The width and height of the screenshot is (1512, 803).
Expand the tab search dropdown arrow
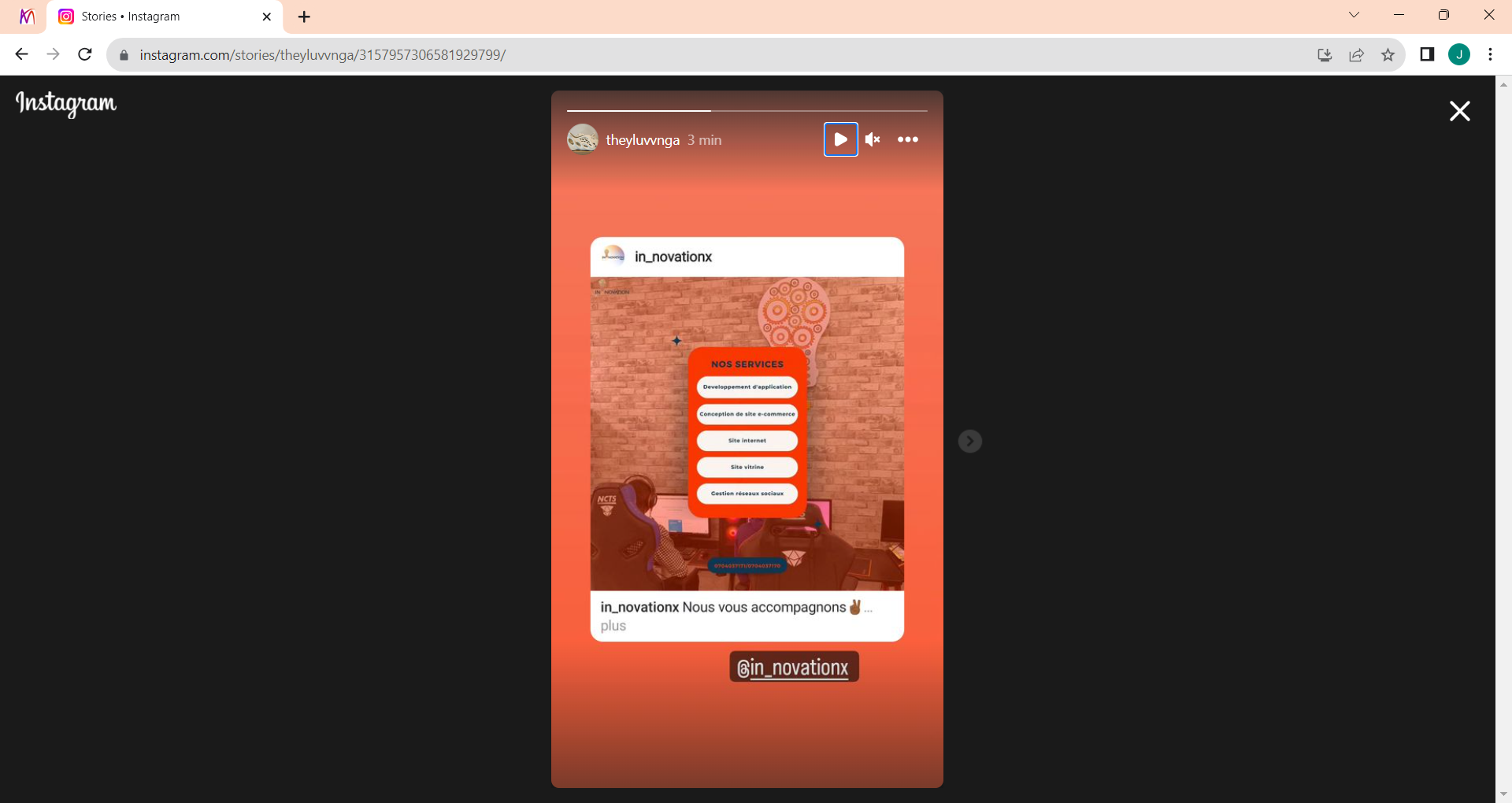click(1354, 15)
